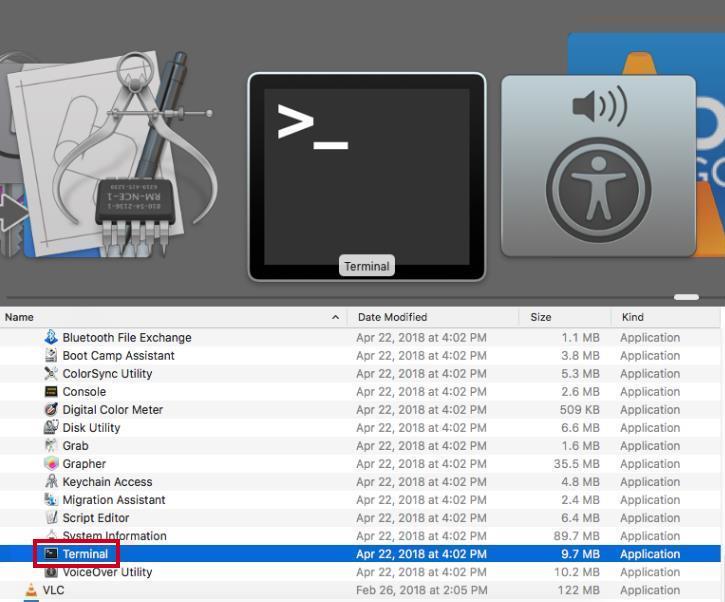Click the 10.2 MB size value
This screenshot has height=602, width=725.
click(x=577, y=572)
